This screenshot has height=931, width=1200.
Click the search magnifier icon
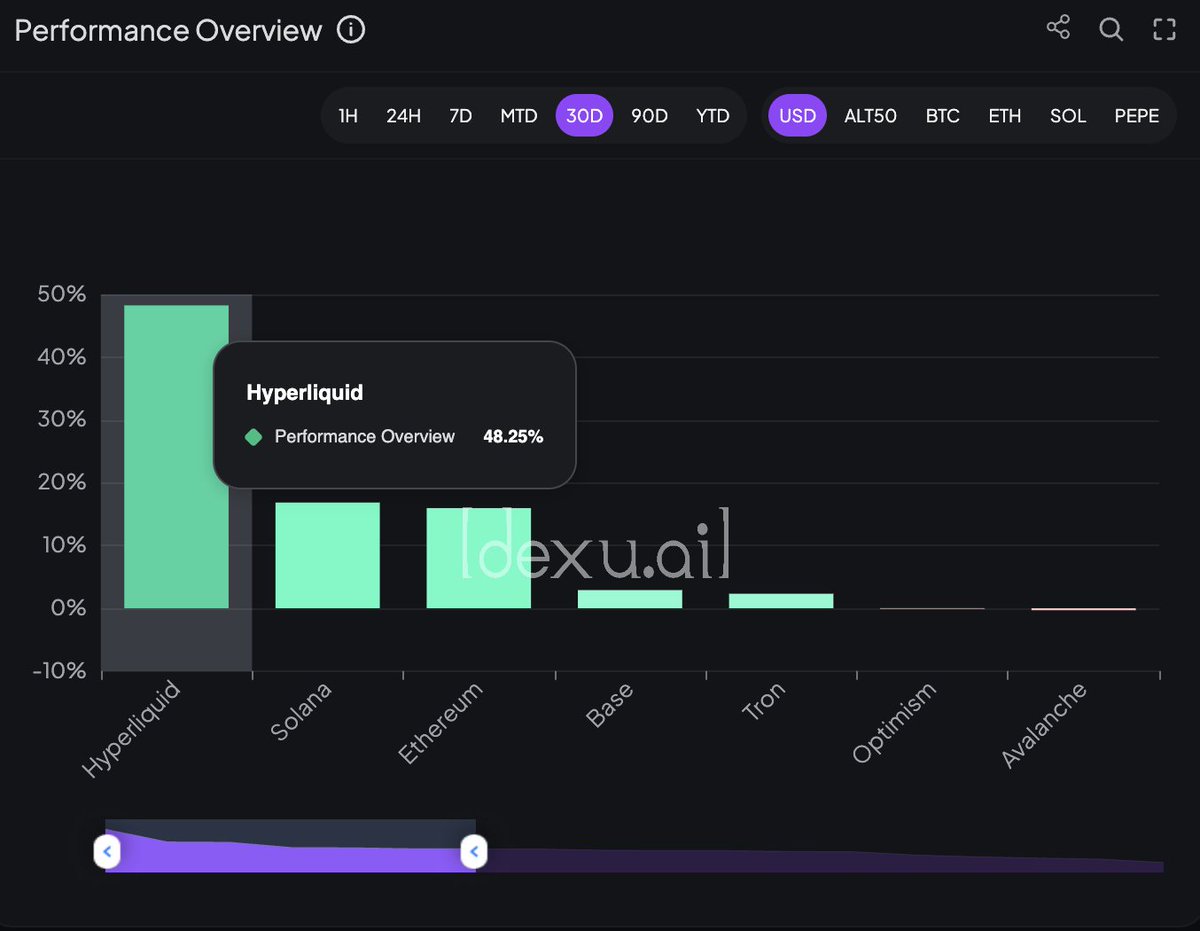1111,29
